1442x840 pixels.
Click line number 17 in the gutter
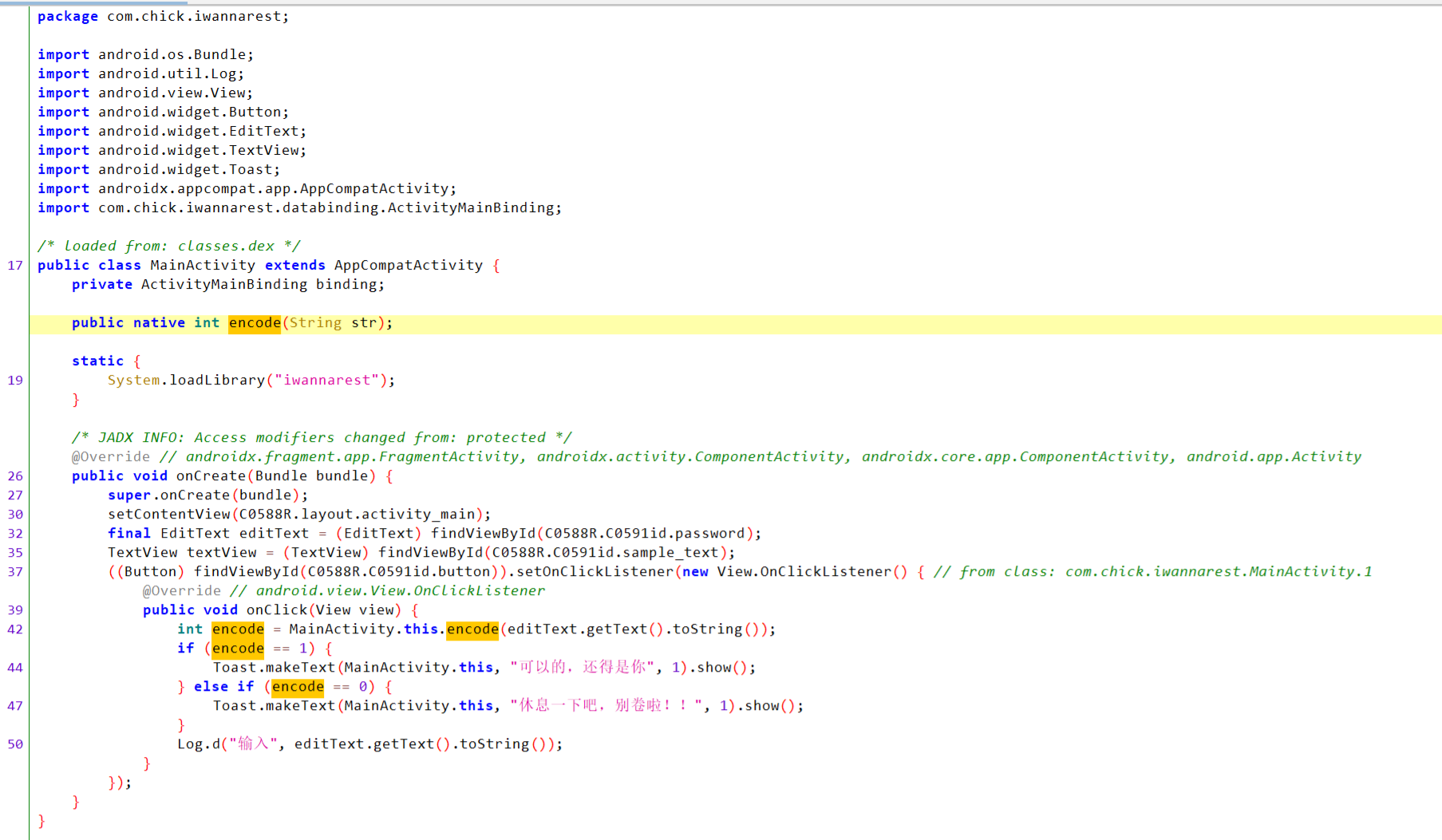pos(15,266)
